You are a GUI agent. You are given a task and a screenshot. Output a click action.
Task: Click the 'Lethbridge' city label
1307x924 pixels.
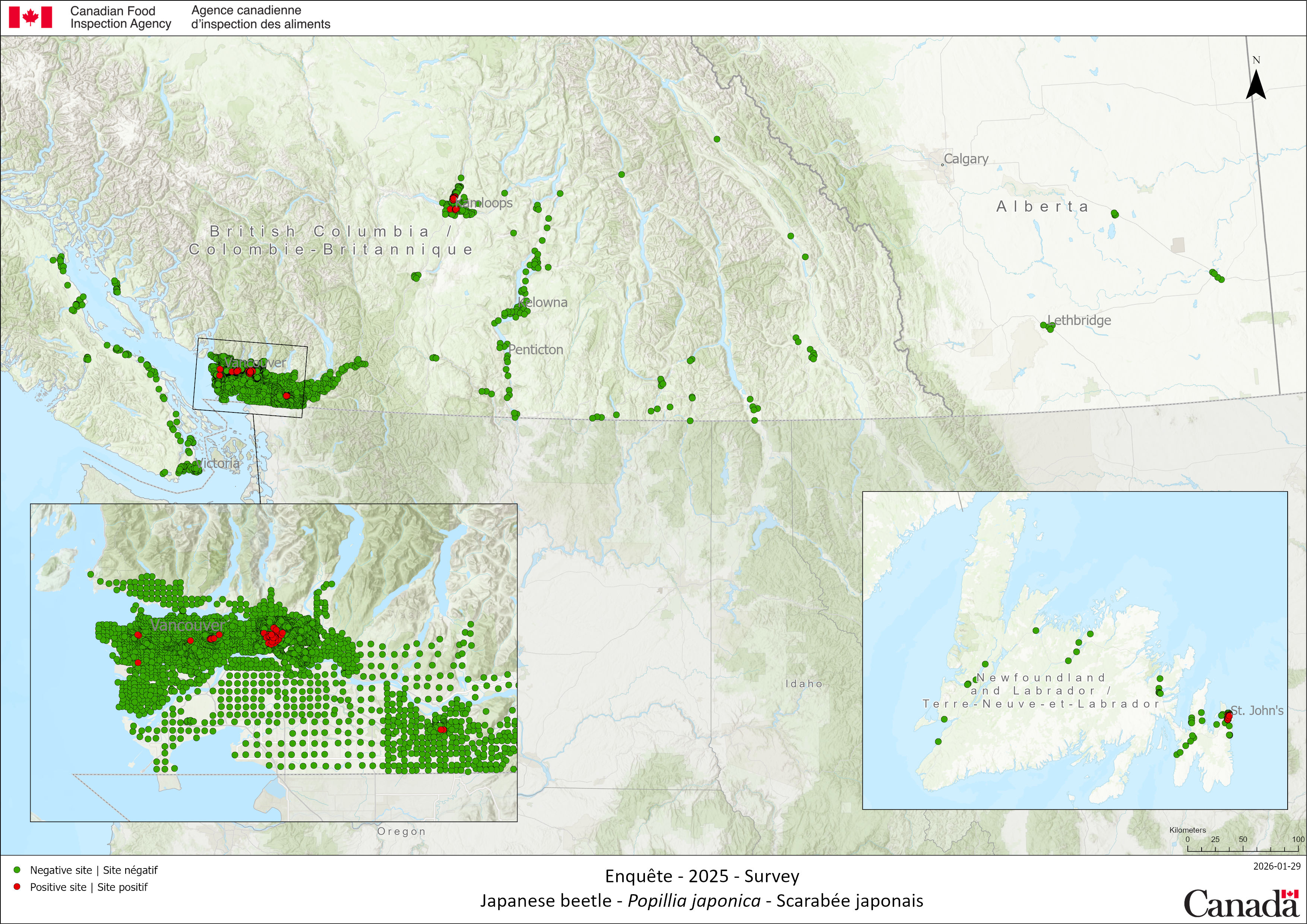point(1079,320)
